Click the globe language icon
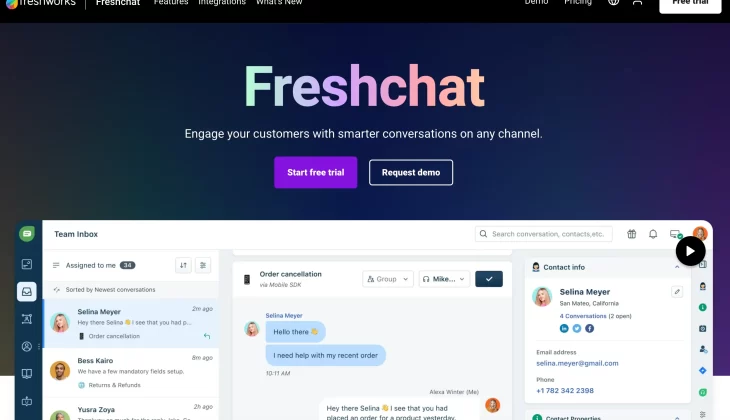730x420 pixels. [x=614, y=2]
